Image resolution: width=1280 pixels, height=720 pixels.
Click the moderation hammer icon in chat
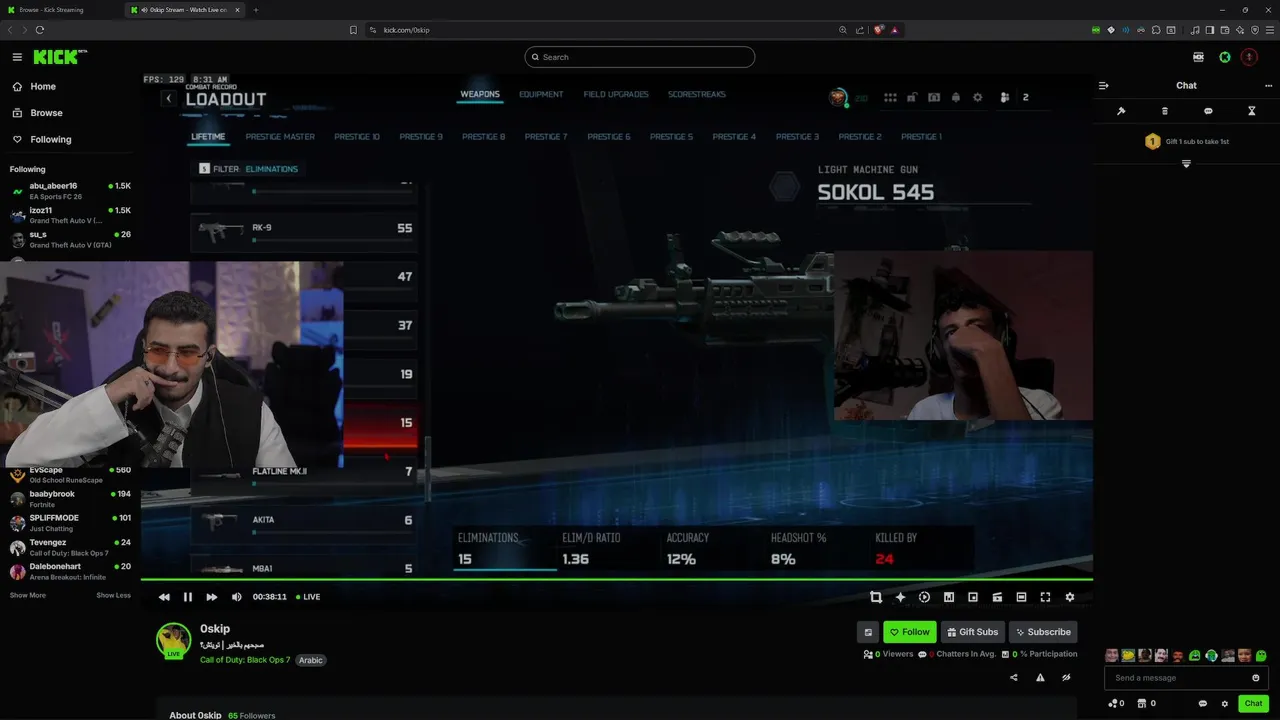pyautogui.click(x=1121, y=111)
